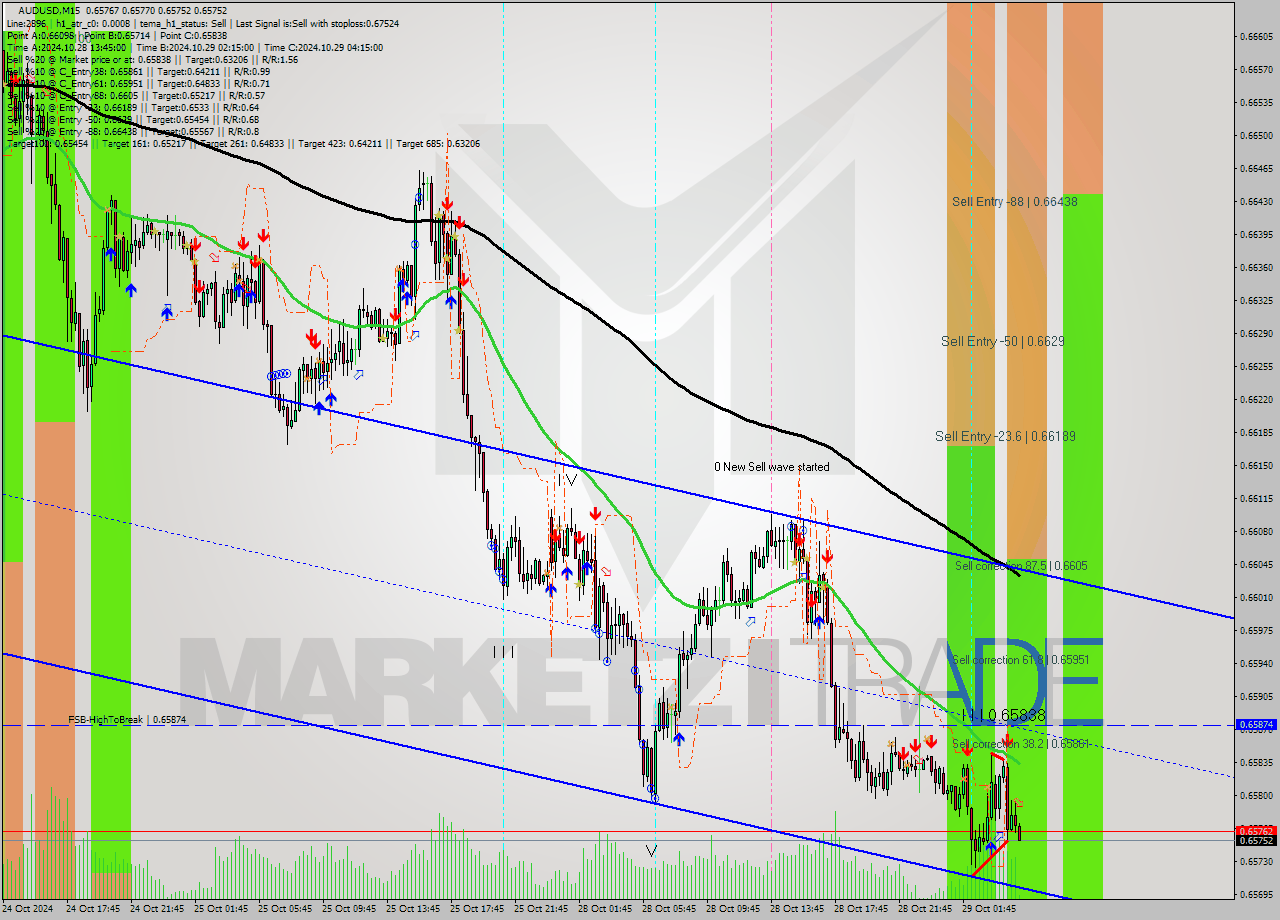Click 0.65940 on the price axis

1256,663
